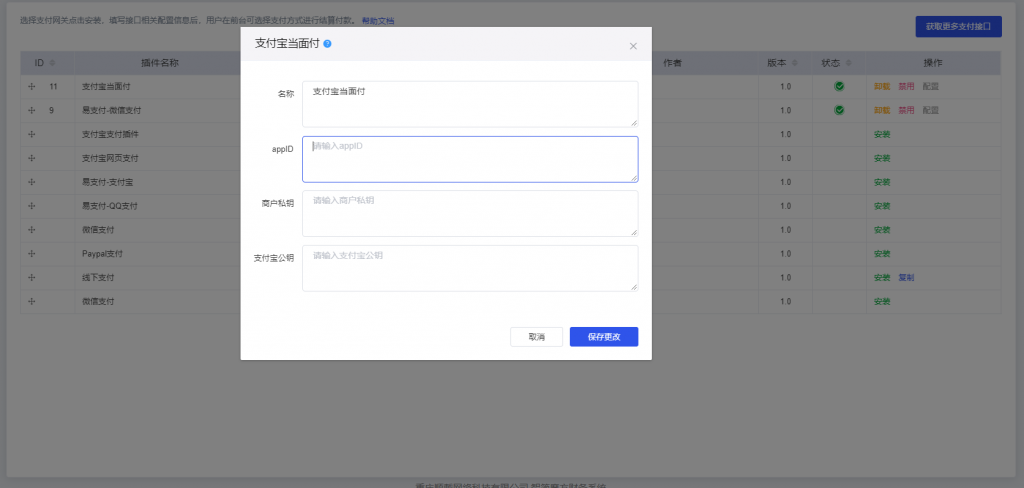1024x488 pixels.
Task: Click 卸载 for 易支付-微信支付 row
Action: [x=882, y=110]
